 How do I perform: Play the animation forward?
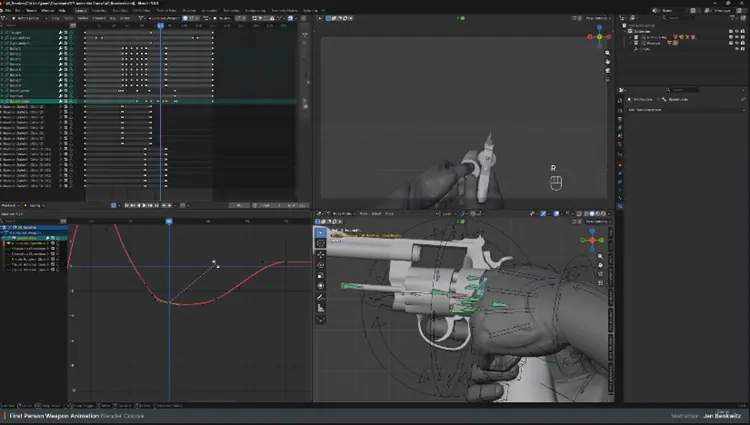[144, 205]
